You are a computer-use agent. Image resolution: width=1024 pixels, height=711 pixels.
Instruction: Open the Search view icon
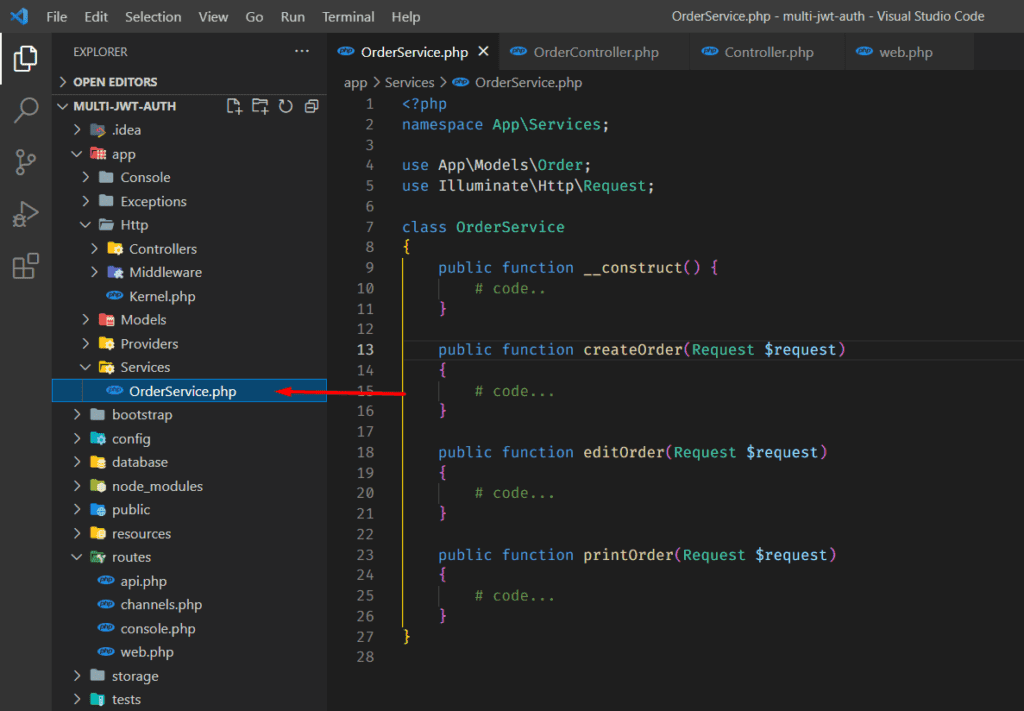(x=25, y=110)
